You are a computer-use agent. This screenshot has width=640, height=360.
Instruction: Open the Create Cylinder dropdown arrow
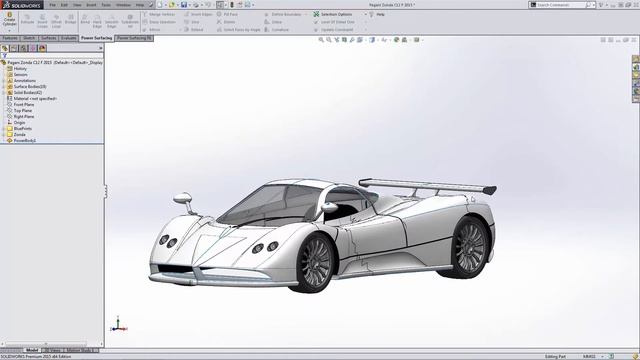(x=9, y=30)
